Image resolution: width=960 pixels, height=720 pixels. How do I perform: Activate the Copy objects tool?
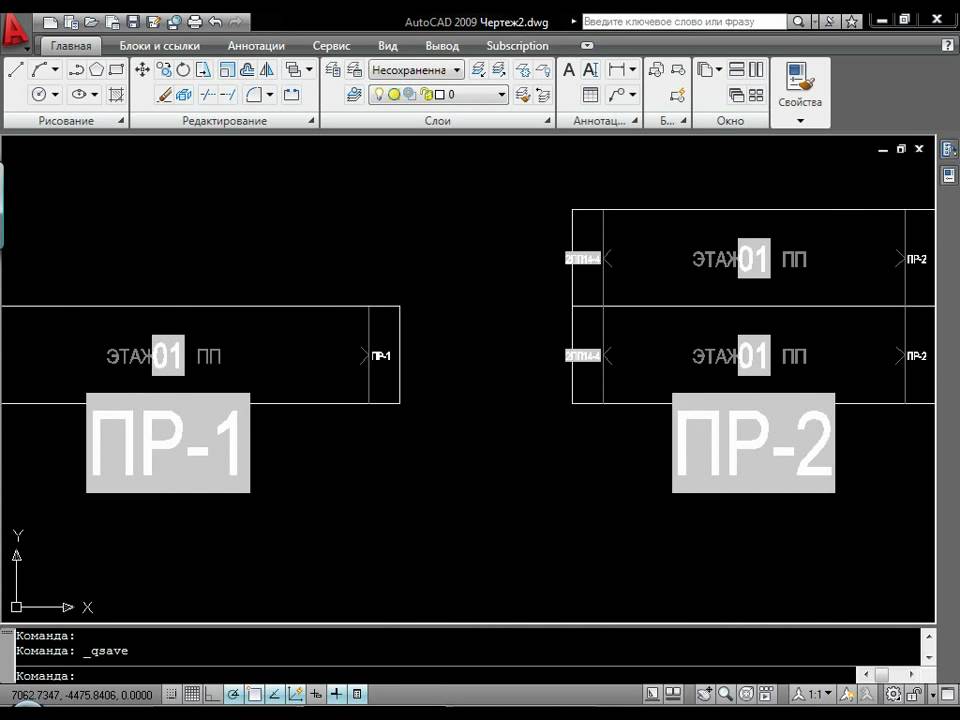(163, 70)
